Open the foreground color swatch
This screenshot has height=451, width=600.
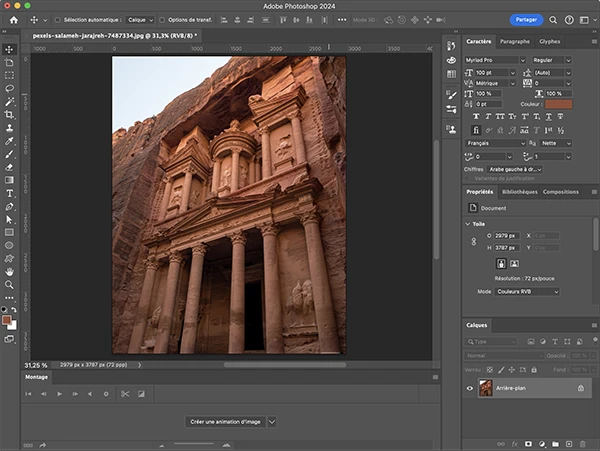(6, 320)
